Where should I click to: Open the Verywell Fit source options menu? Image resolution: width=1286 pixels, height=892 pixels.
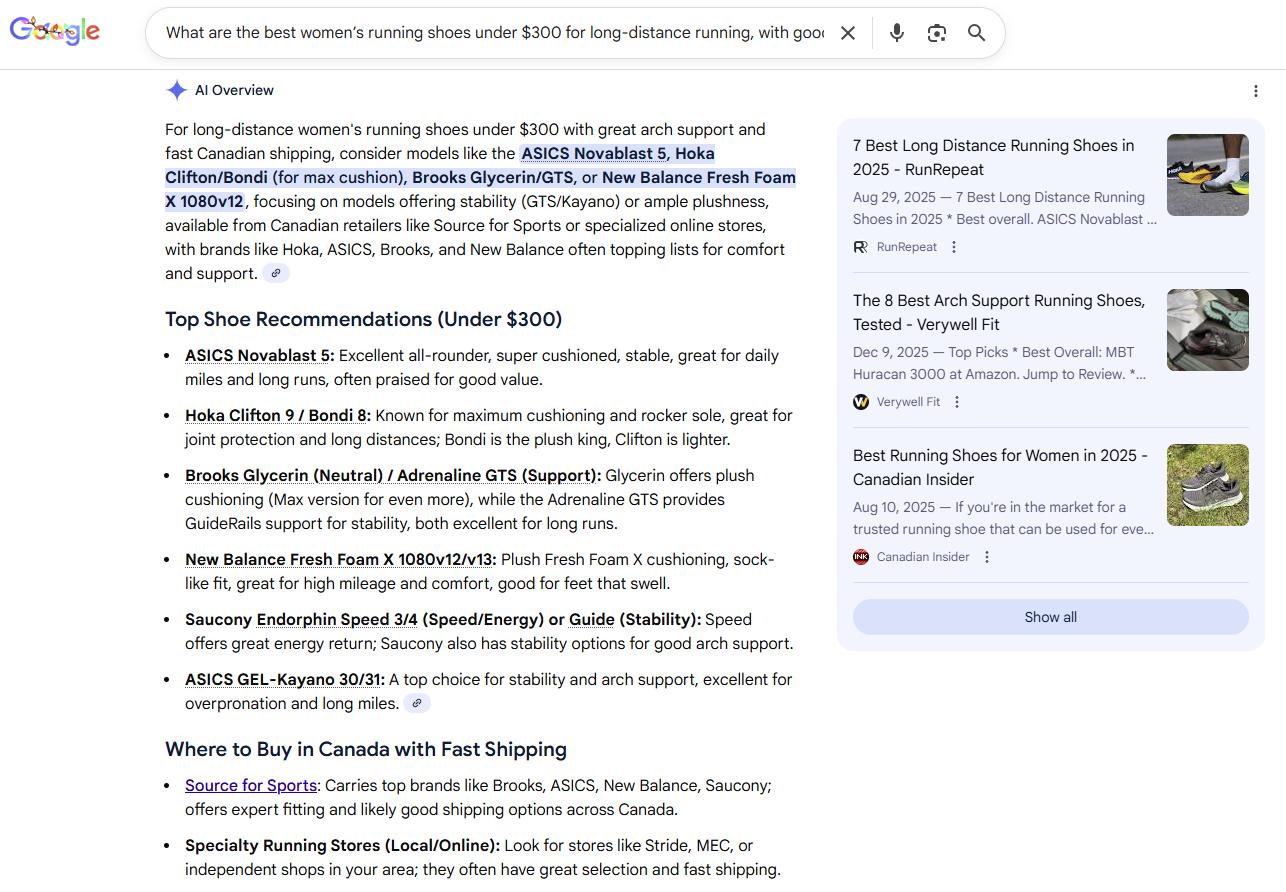[957, 402]
